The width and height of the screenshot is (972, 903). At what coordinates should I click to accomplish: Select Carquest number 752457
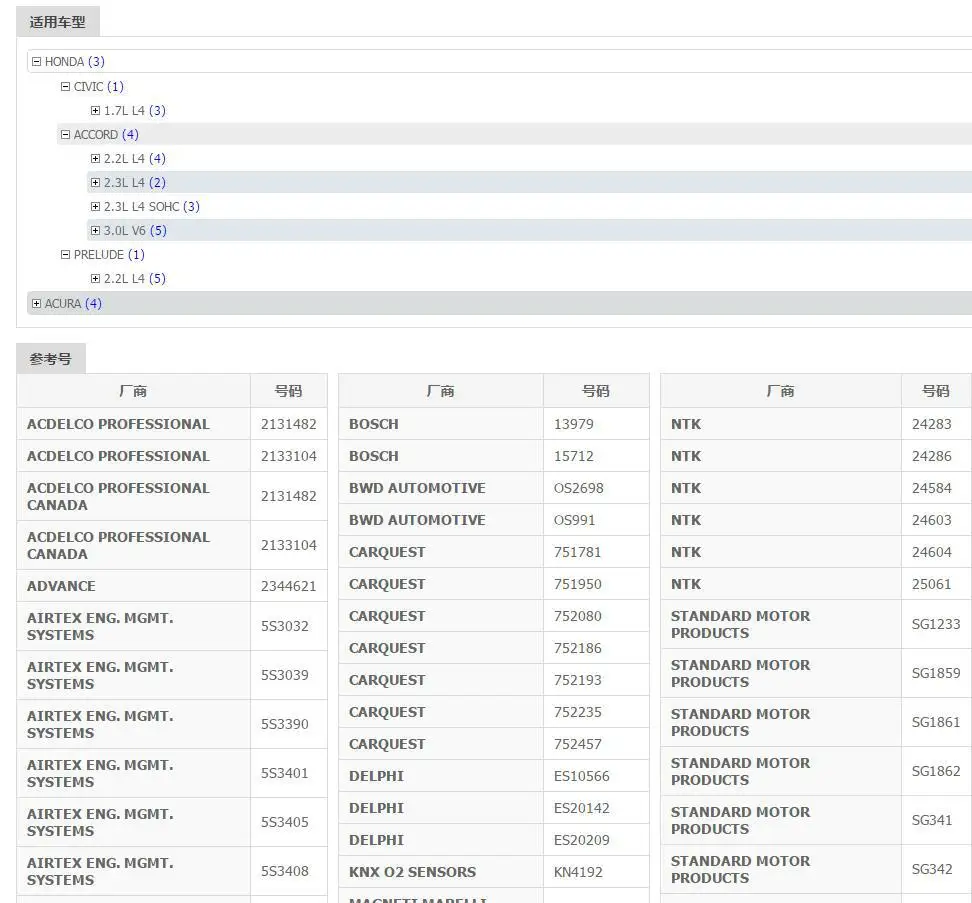(x=577, y=744)
